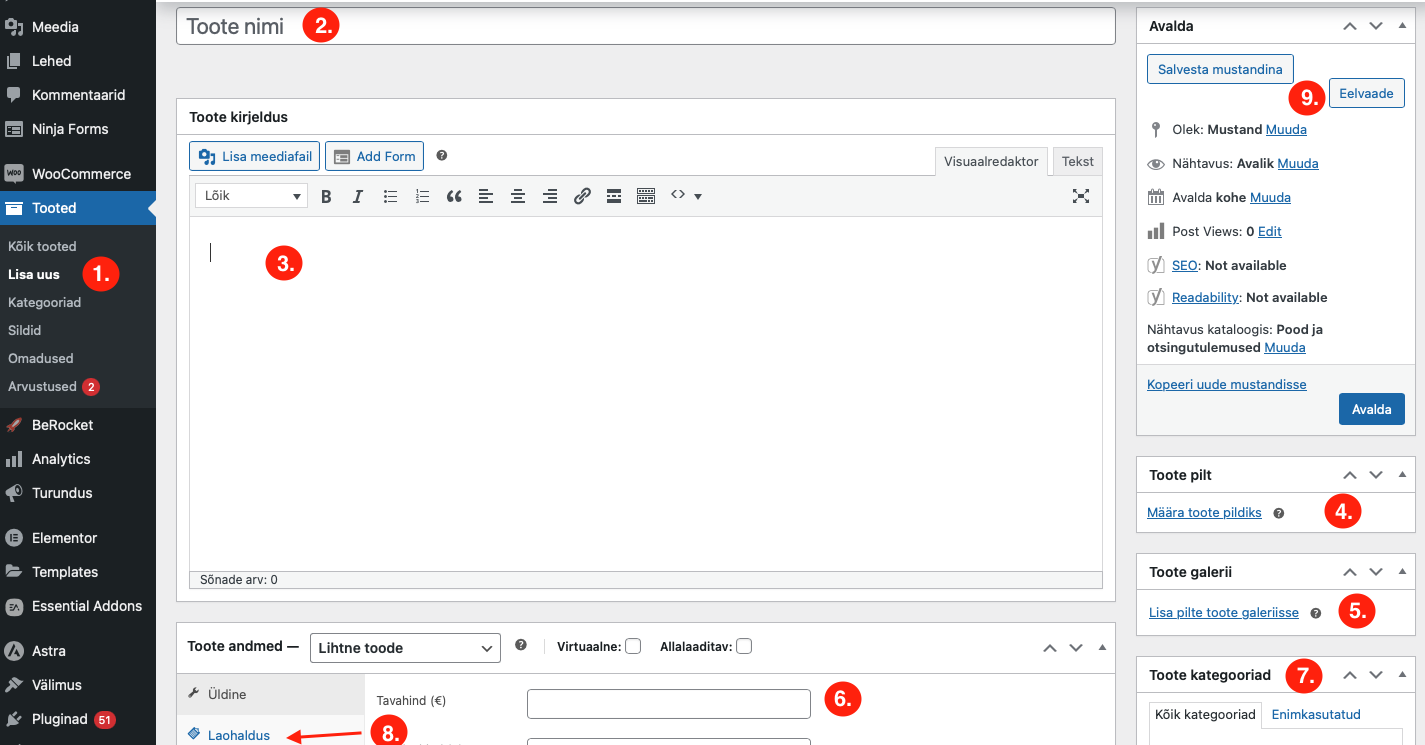Focus the Tavahind (€) price field

(x=668, y=703)
